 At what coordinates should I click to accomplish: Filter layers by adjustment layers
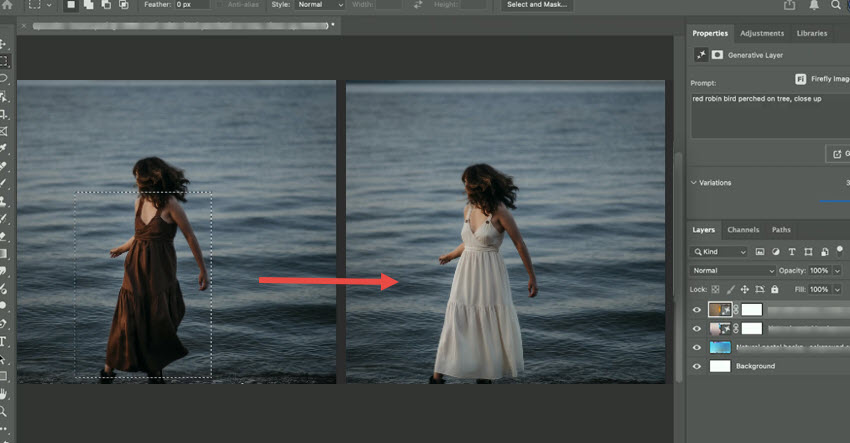pos(776,252)
